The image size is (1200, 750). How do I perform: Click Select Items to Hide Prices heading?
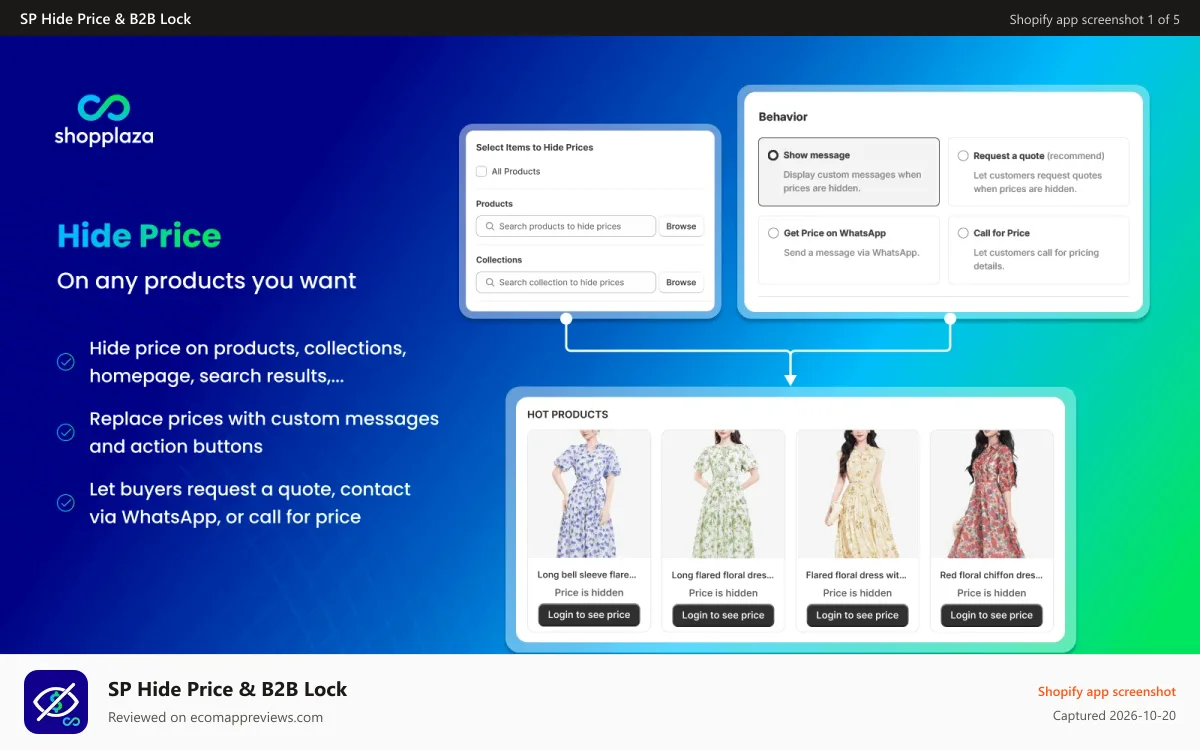[534, 147]
